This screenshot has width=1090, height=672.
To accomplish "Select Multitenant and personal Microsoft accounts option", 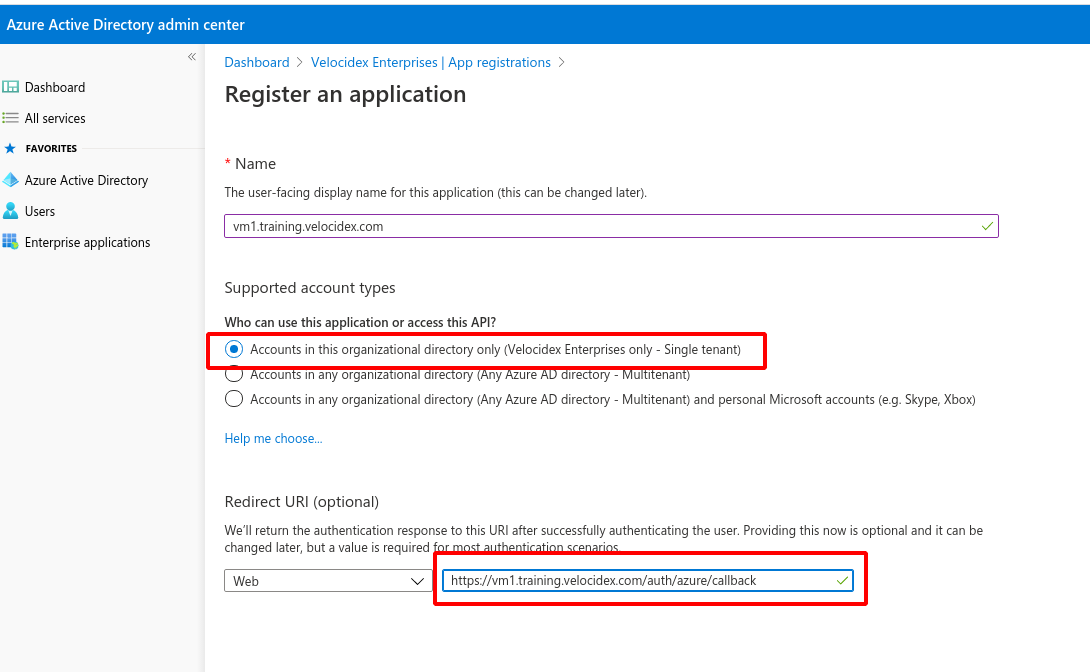I will coord(234,399).
